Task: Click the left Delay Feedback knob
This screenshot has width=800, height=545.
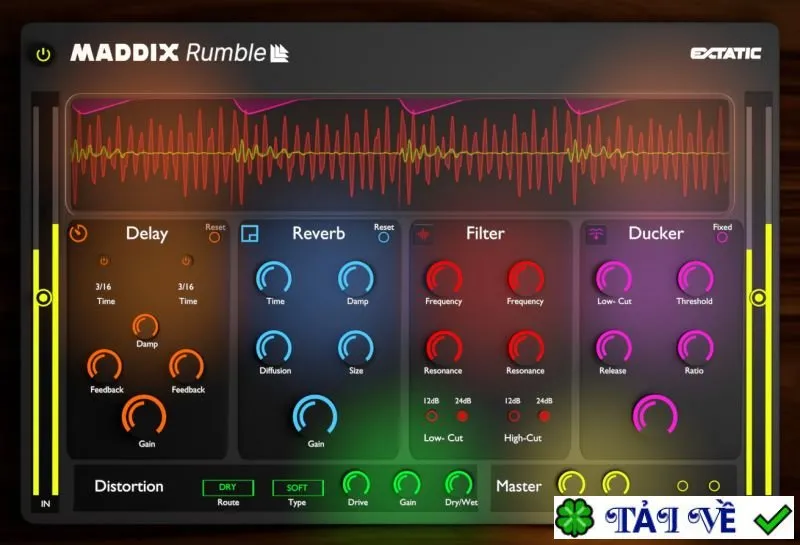Action: tap(105, 366)
